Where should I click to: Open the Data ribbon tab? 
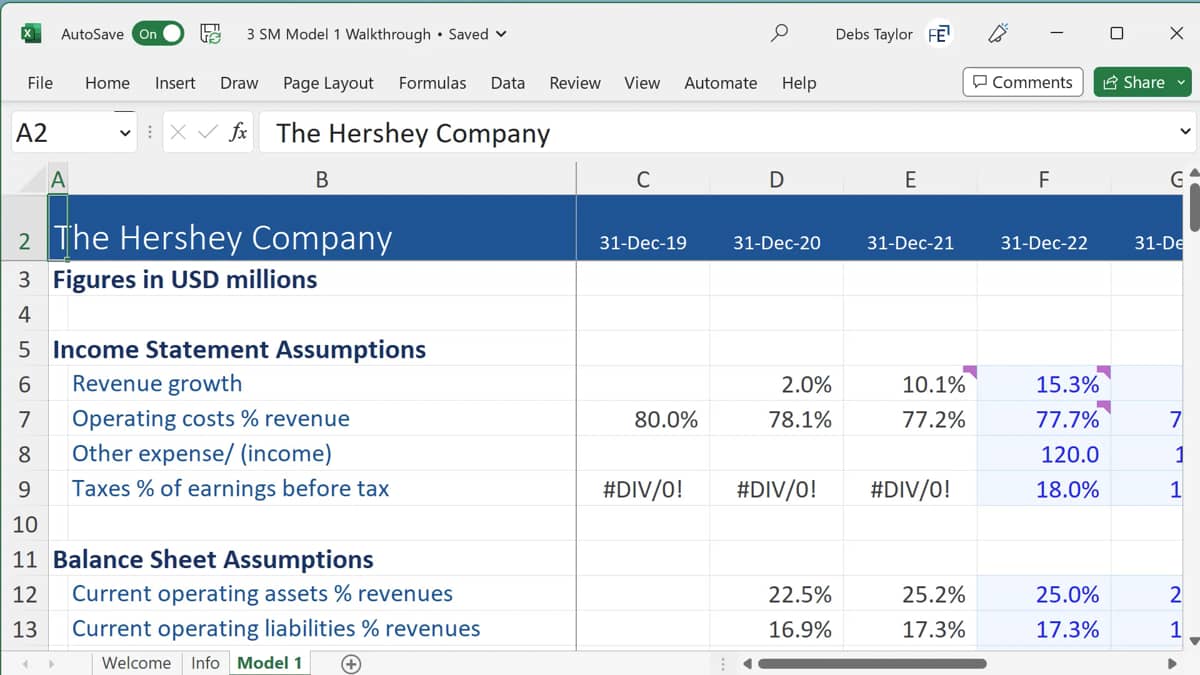(x=508, y=83)
